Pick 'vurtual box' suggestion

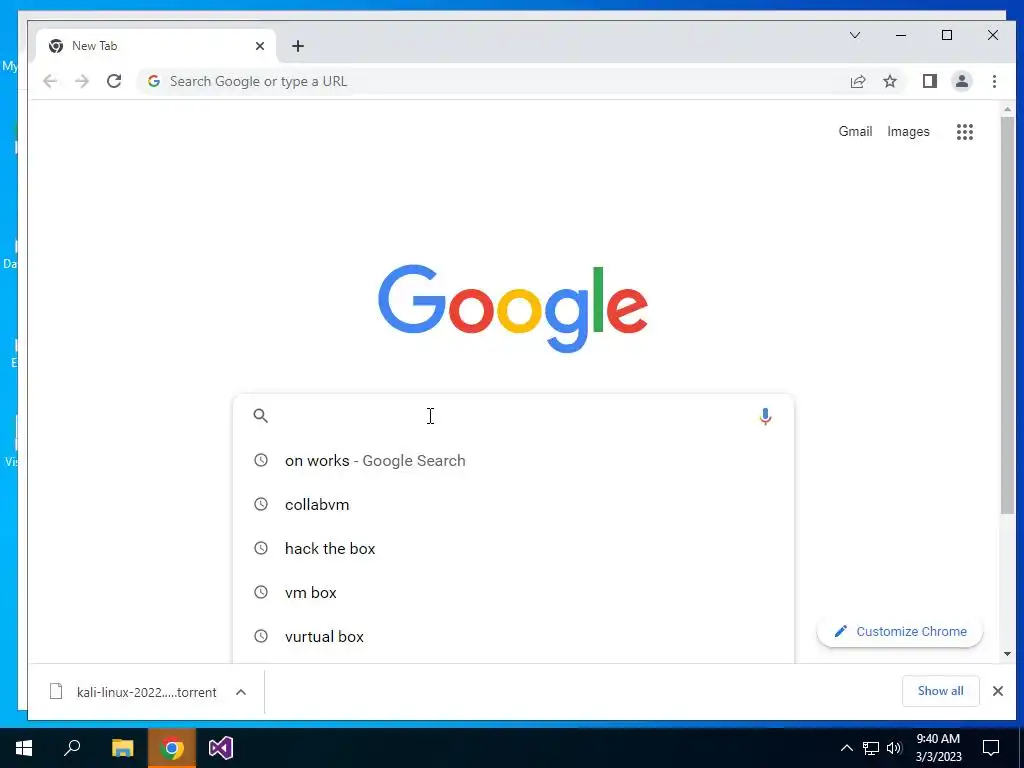513,636
